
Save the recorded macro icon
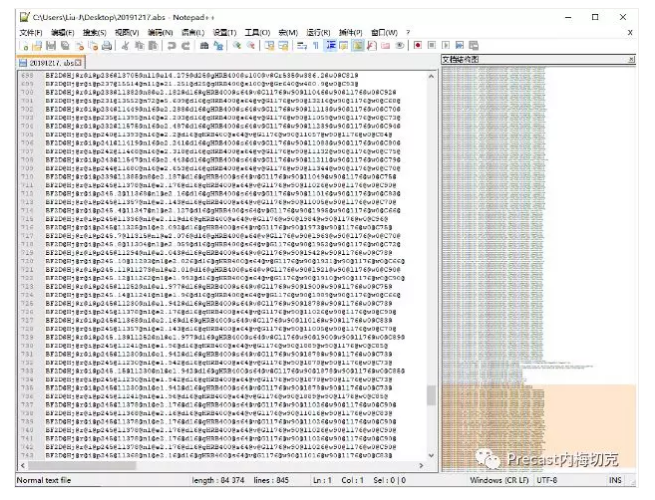pos(474,45)
